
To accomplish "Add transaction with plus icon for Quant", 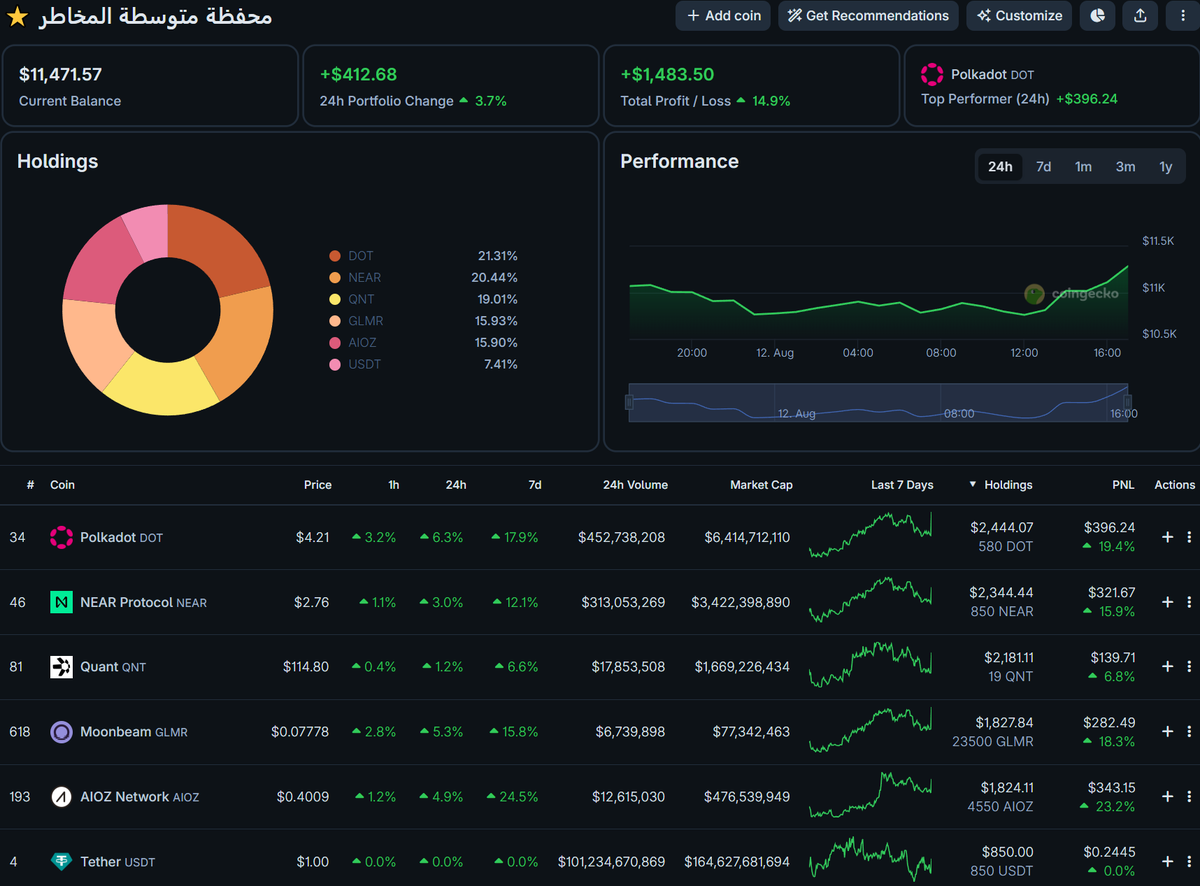I will [x=1167, y=667].
